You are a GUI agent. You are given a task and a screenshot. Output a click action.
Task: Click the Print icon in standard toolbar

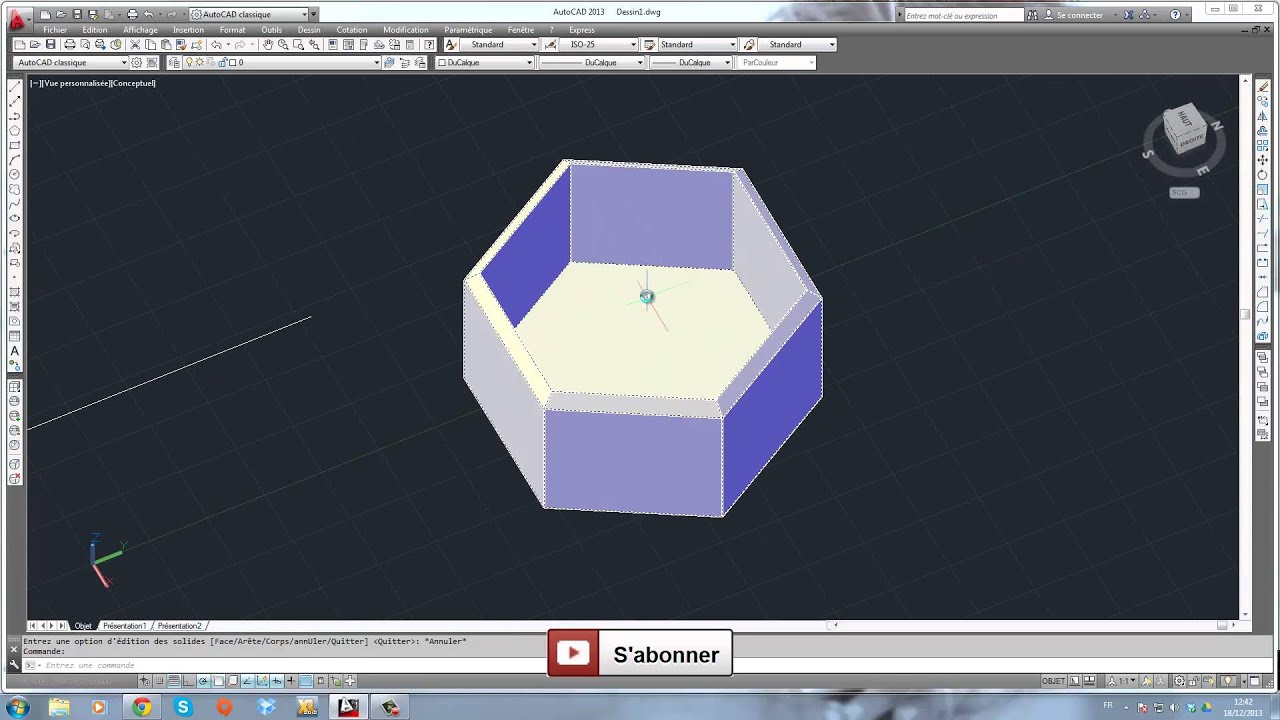pyautogui.click(x=70, y=45)
